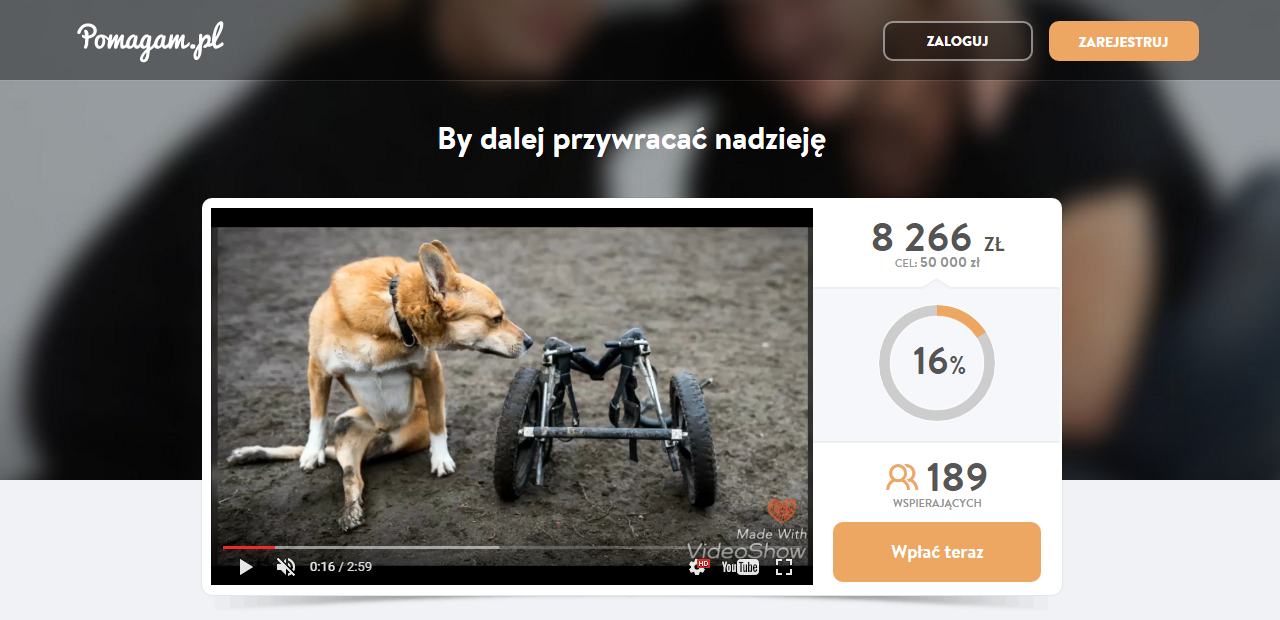This screenshot has width=1280, height=620.
Task: Unmute the video using the speaker icon
Action: point(286,567)
